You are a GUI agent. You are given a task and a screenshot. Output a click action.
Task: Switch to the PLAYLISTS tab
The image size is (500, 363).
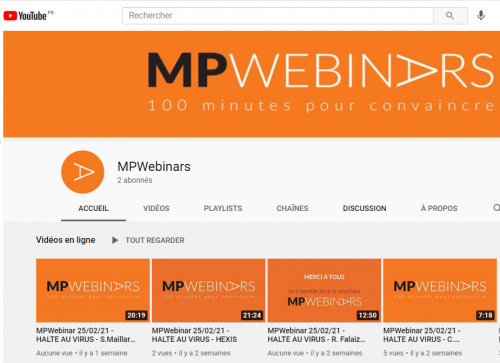click(x=223, y=208)
